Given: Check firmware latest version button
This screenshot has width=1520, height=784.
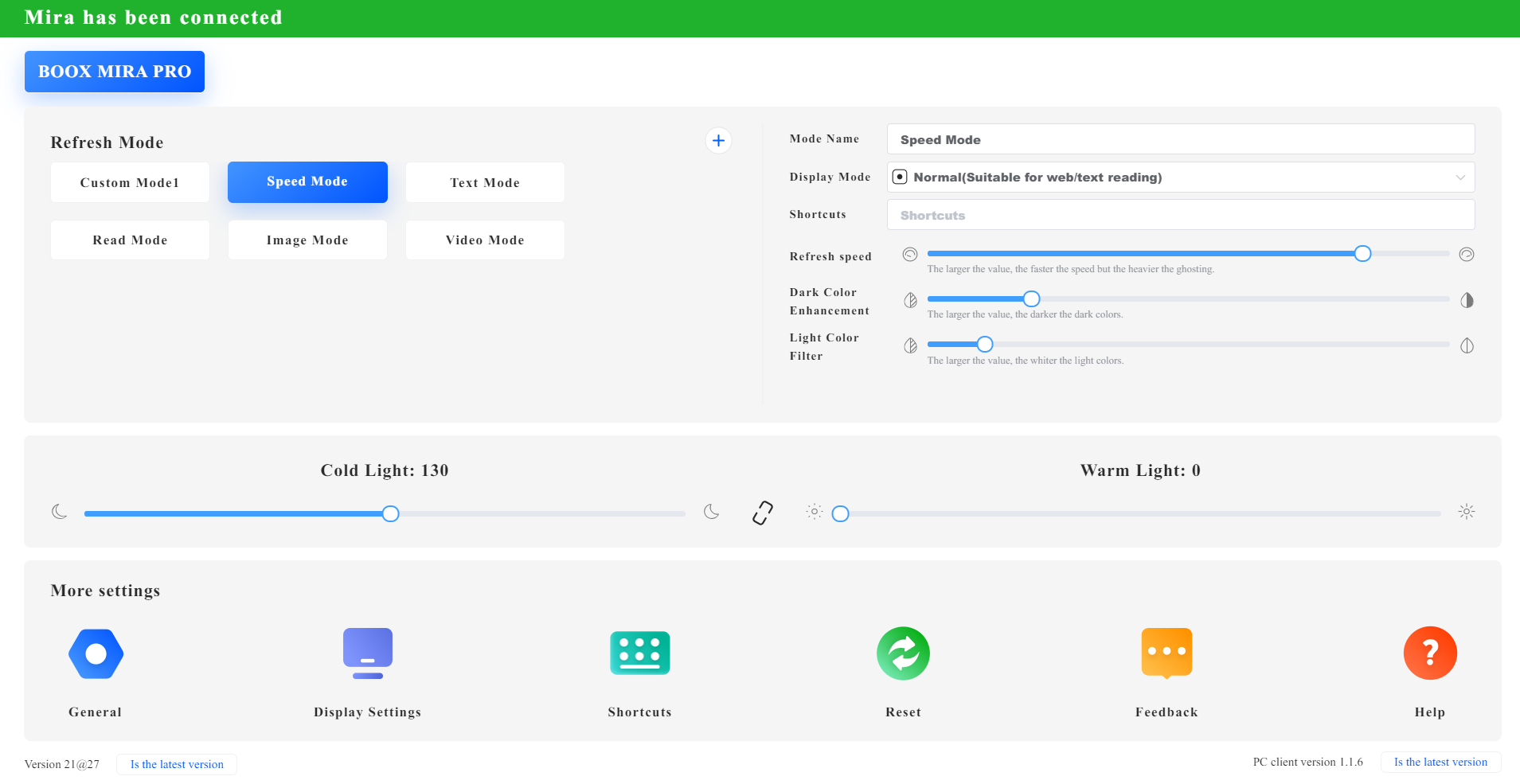Looking at the screenshot, I should [177, 764].
